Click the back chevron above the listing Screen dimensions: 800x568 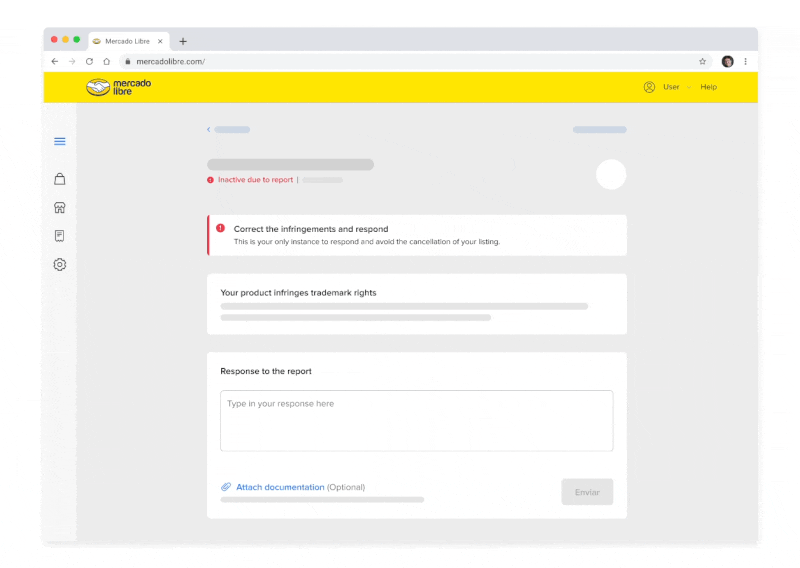point(209,129)
